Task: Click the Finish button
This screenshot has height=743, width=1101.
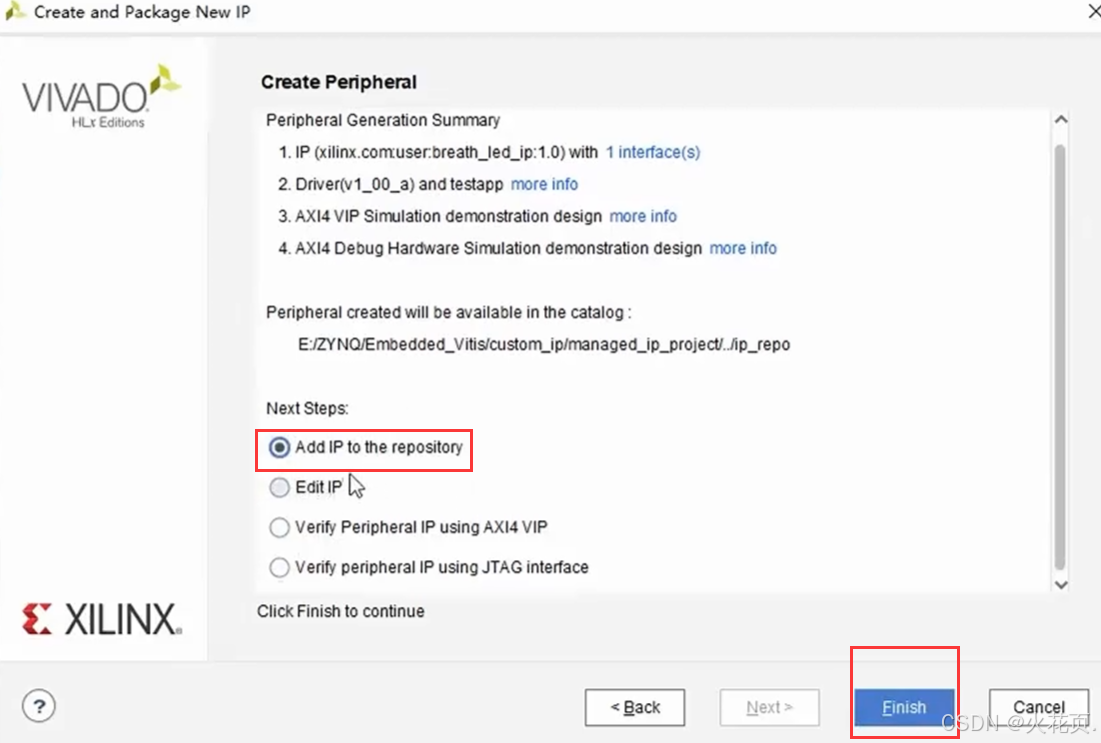Action: pos(904,707)
